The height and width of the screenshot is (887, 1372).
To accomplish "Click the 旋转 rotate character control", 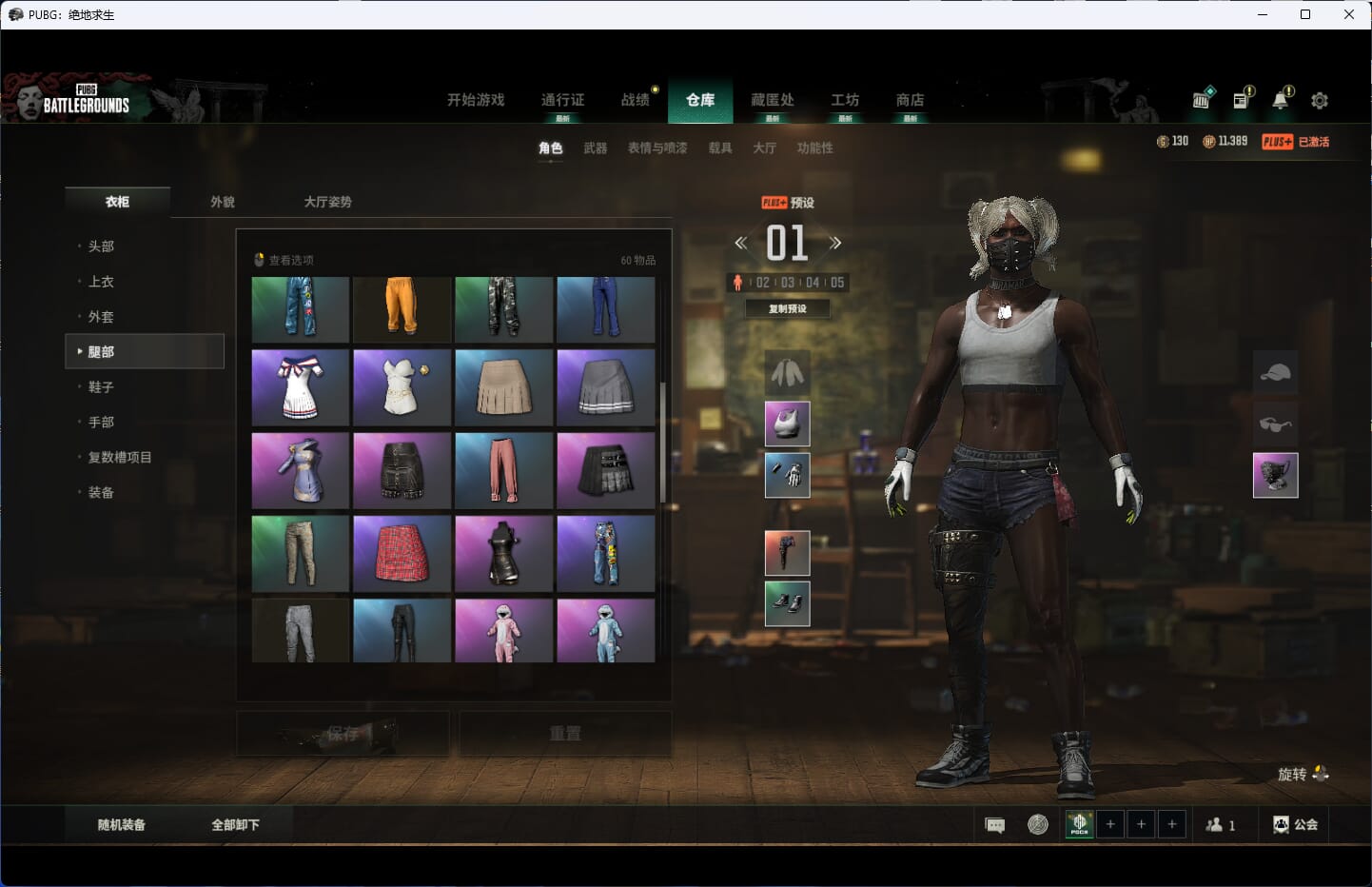I will tap(1303, 774).
